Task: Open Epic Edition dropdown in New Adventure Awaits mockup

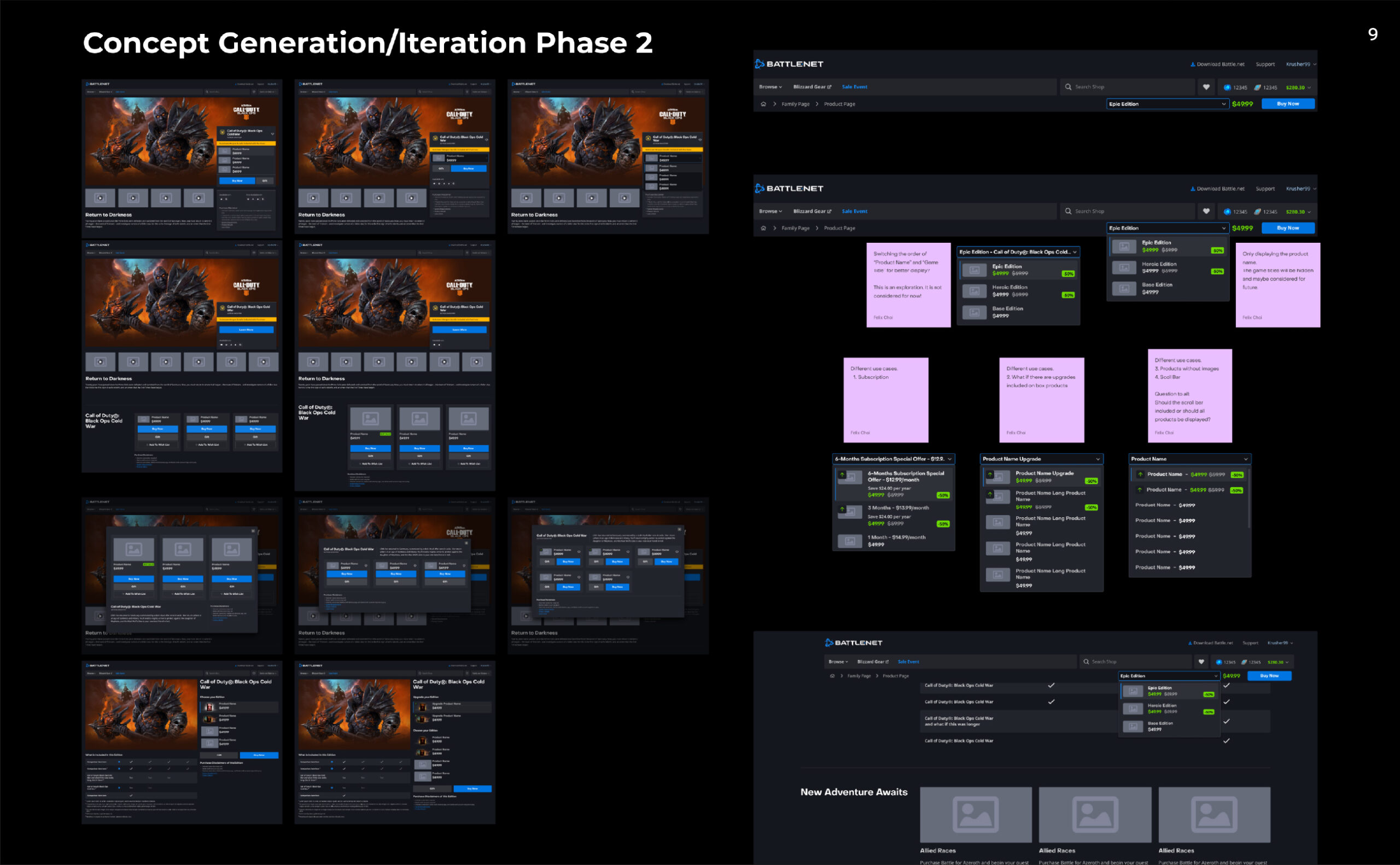Action: point(1169,676)
